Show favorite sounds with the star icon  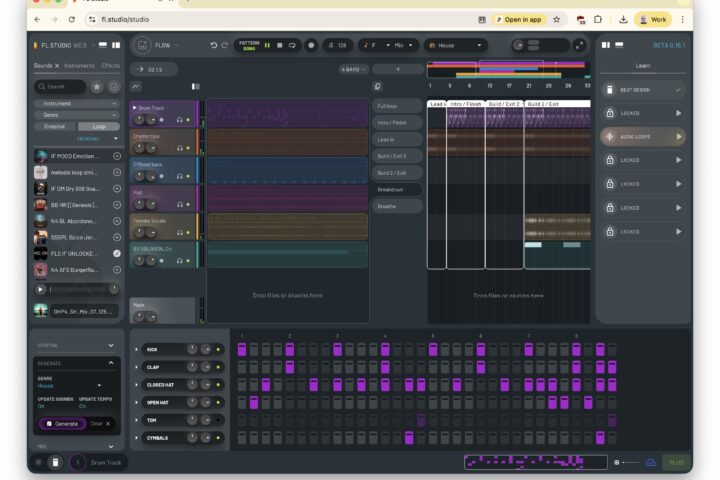pos(97,86)
